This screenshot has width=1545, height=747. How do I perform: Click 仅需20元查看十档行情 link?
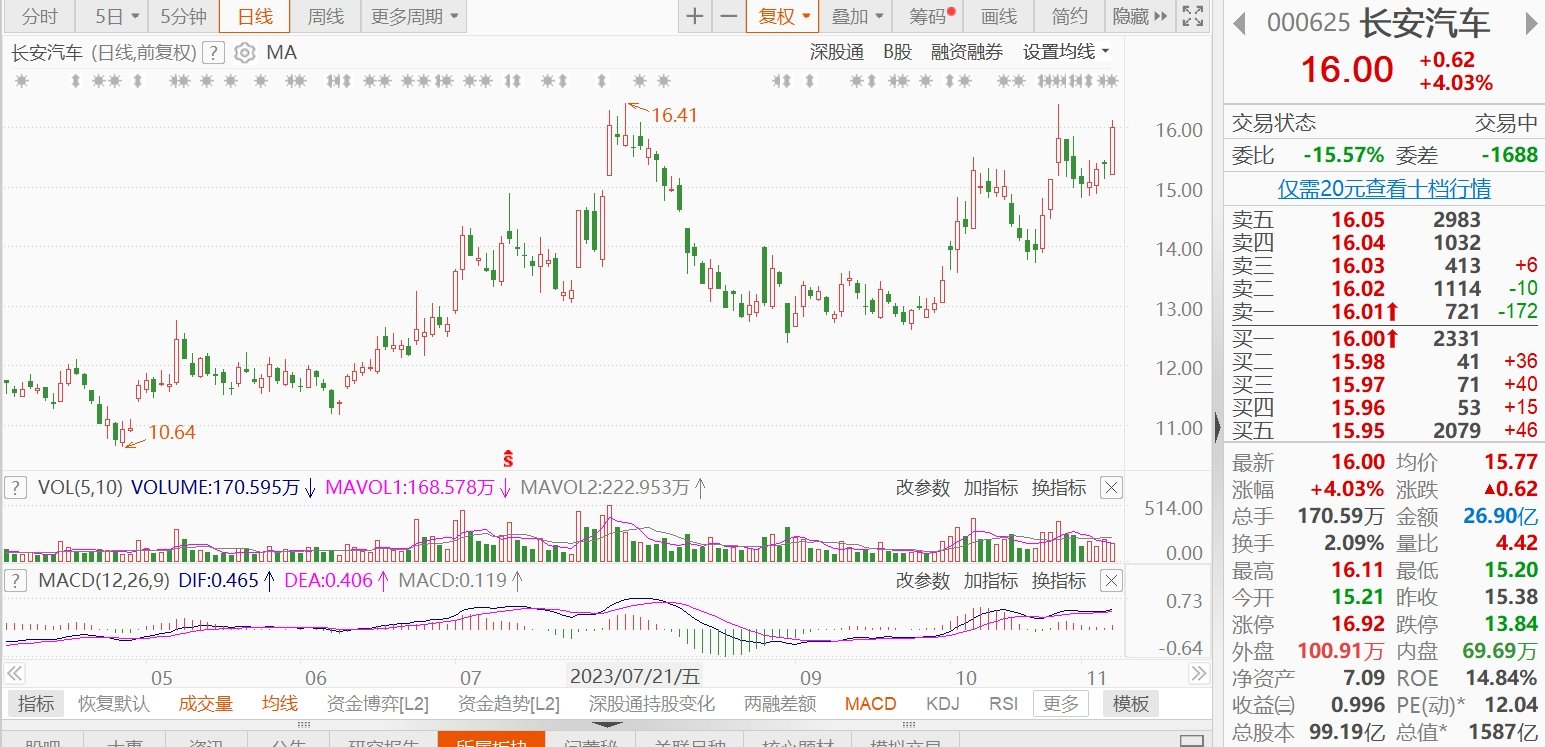(x=1384, y=188)
